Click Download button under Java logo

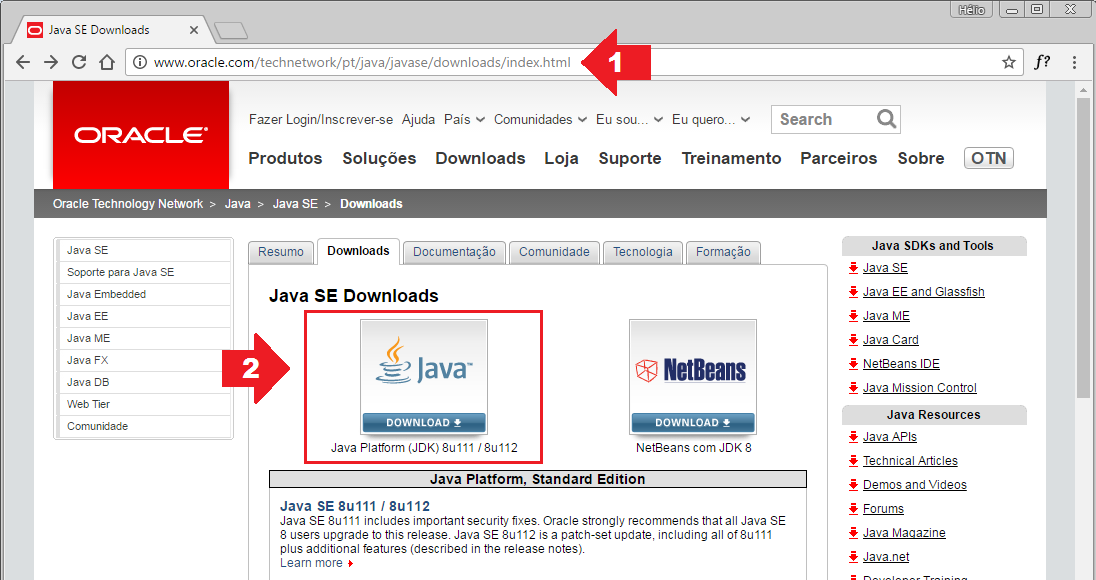coord(424,422)
